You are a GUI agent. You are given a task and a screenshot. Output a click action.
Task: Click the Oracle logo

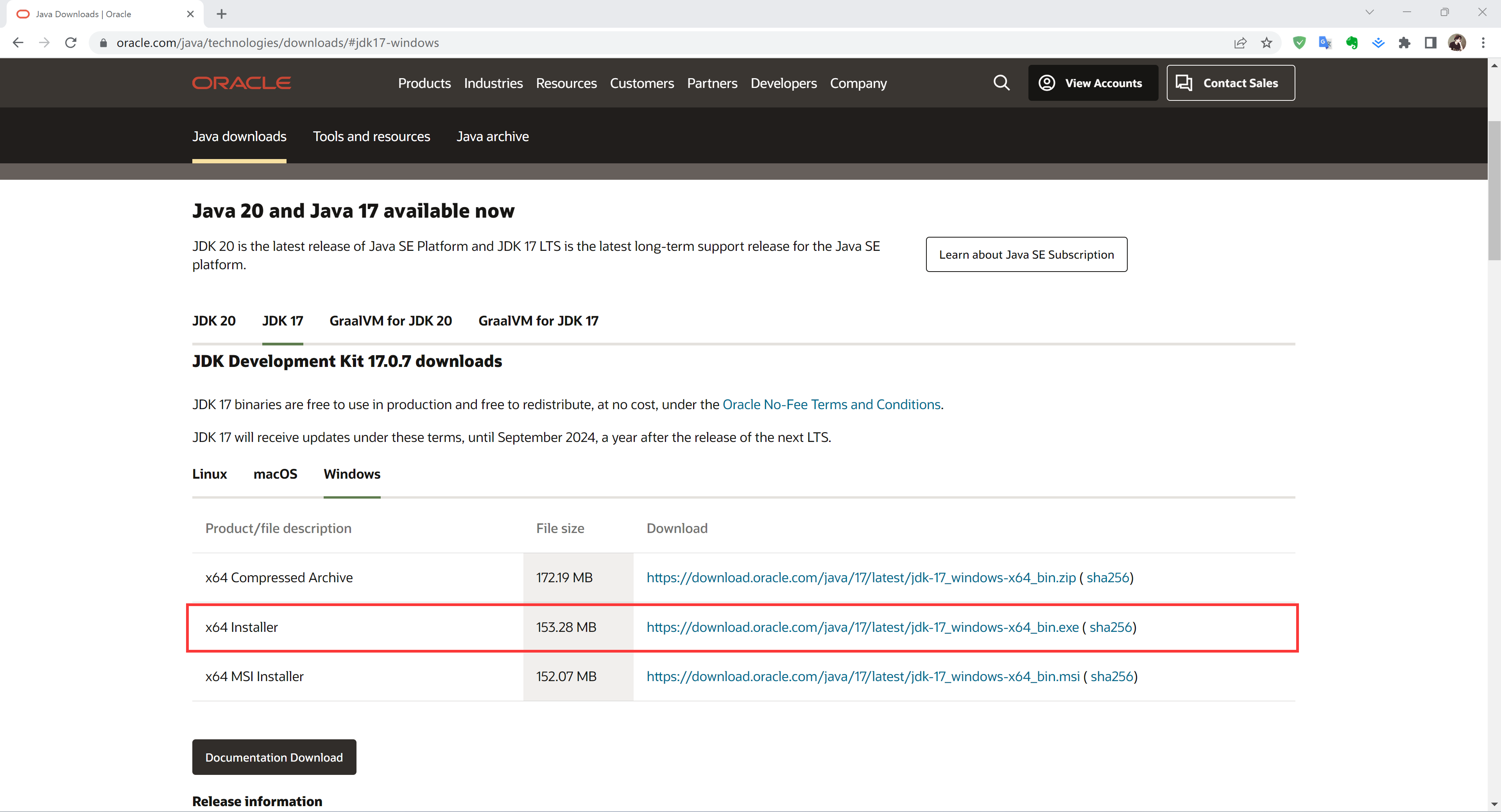241,83
